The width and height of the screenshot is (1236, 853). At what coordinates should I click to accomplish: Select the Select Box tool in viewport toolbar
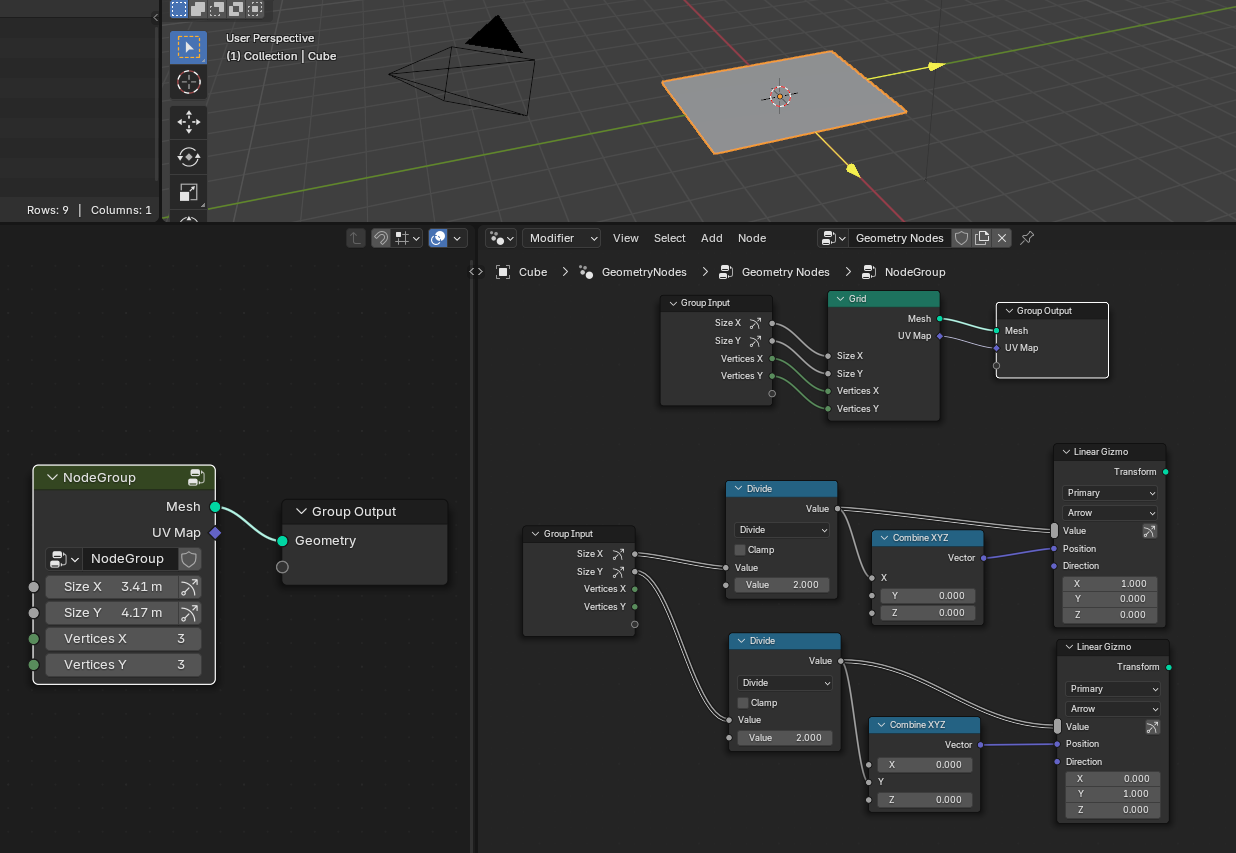[x=188, y=47]
